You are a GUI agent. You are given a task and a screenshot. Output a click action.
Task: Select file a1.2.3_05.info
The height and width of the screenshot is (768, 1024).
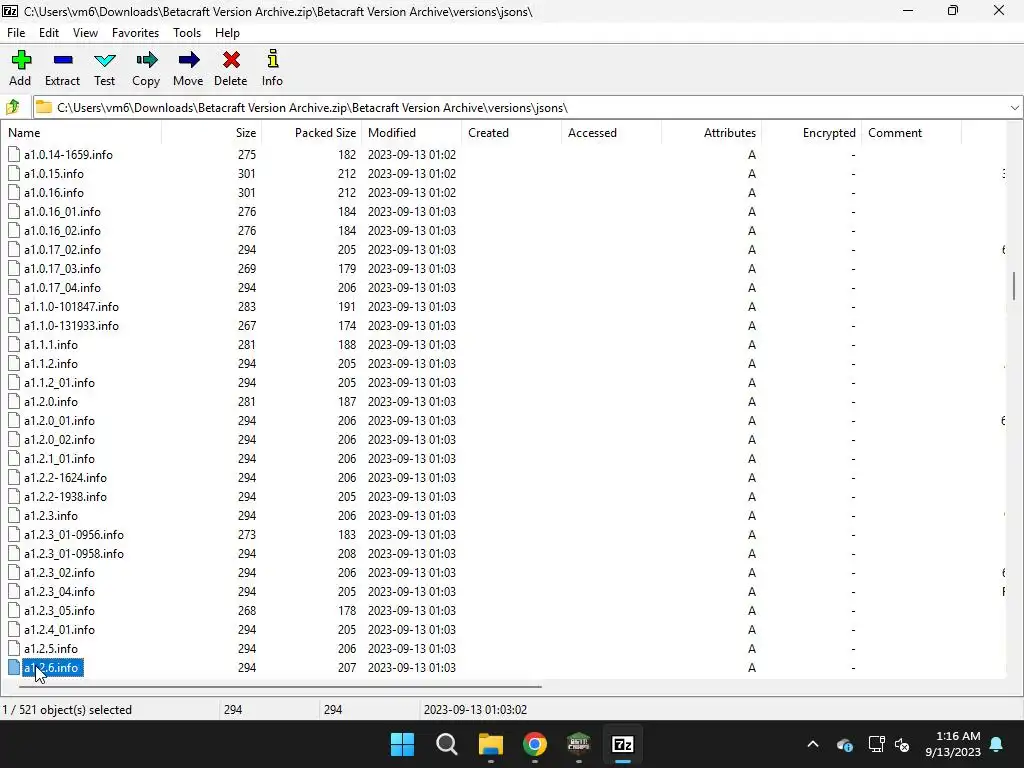click(x=59, y=611)
